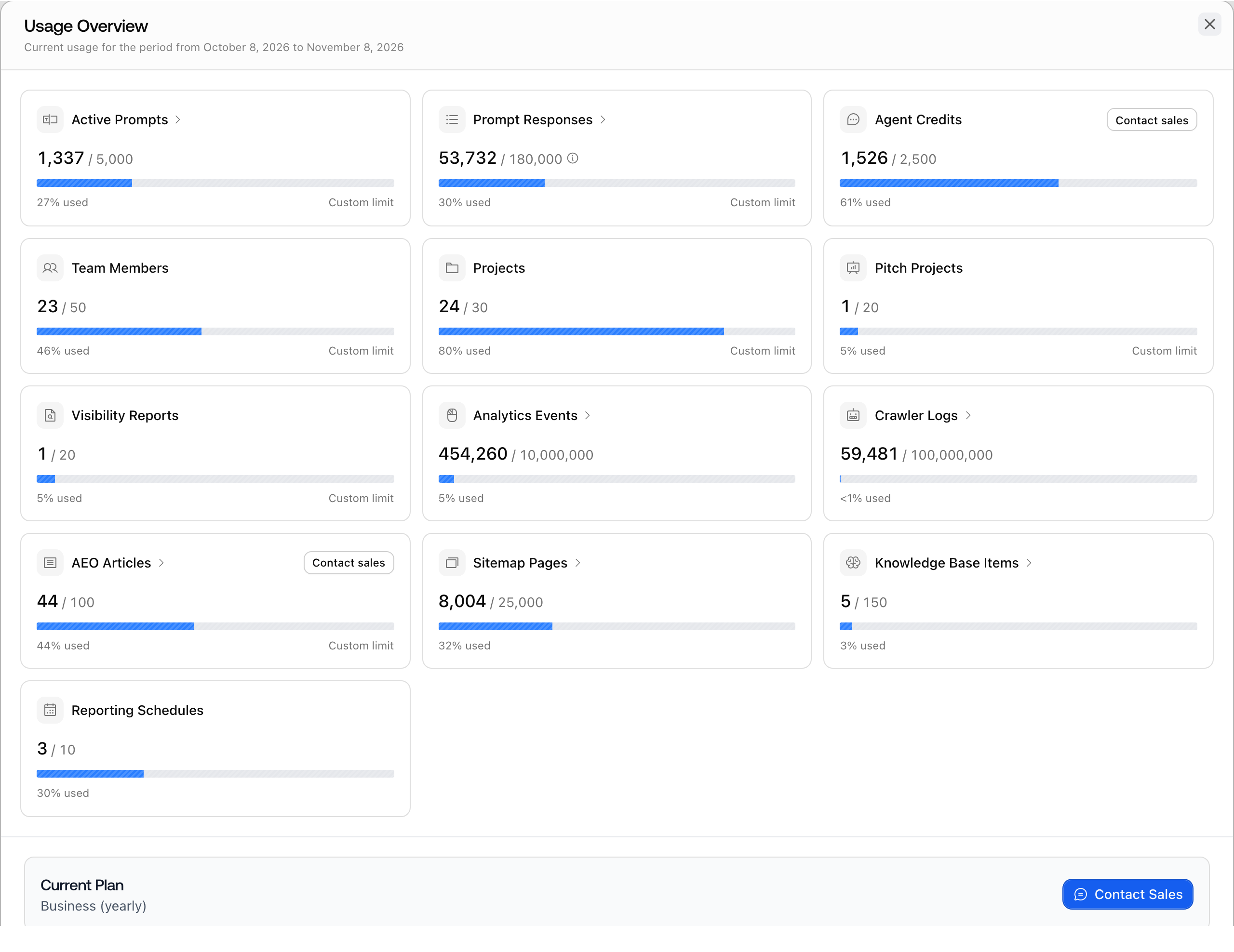Click the '1,337' Active Prompts value
The height and width of the screenshot is (952, 1234).
pyautogui.click(x=60, y=158)
